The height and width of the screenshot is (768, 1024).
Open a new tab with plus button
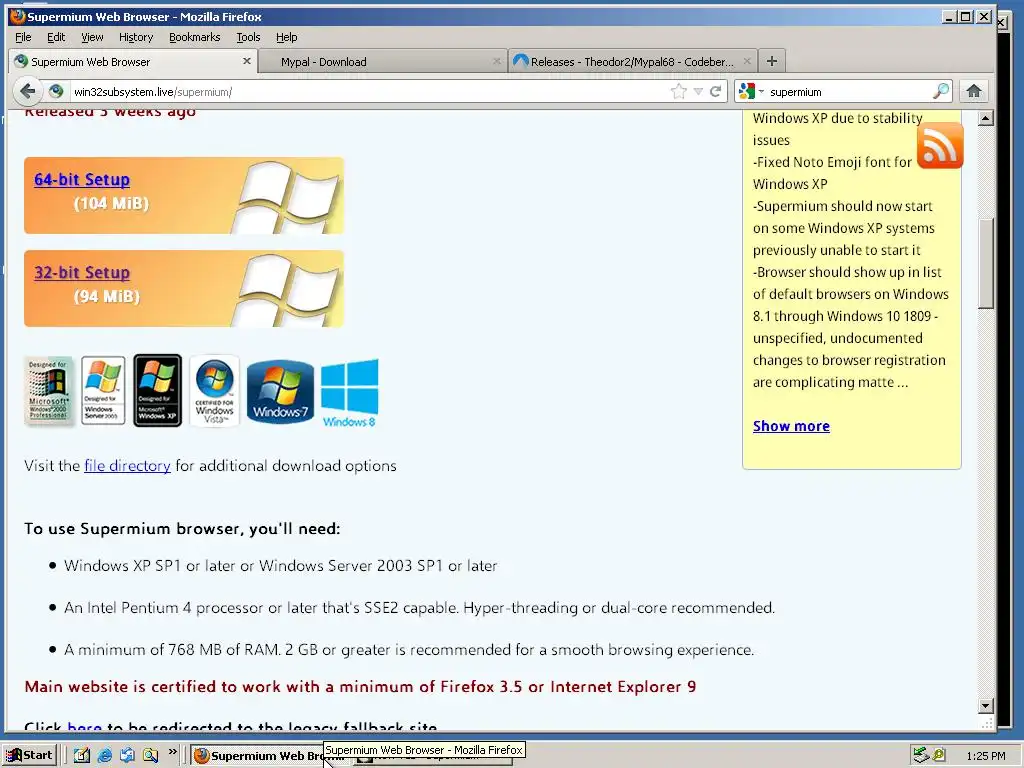tap(772, 61)
